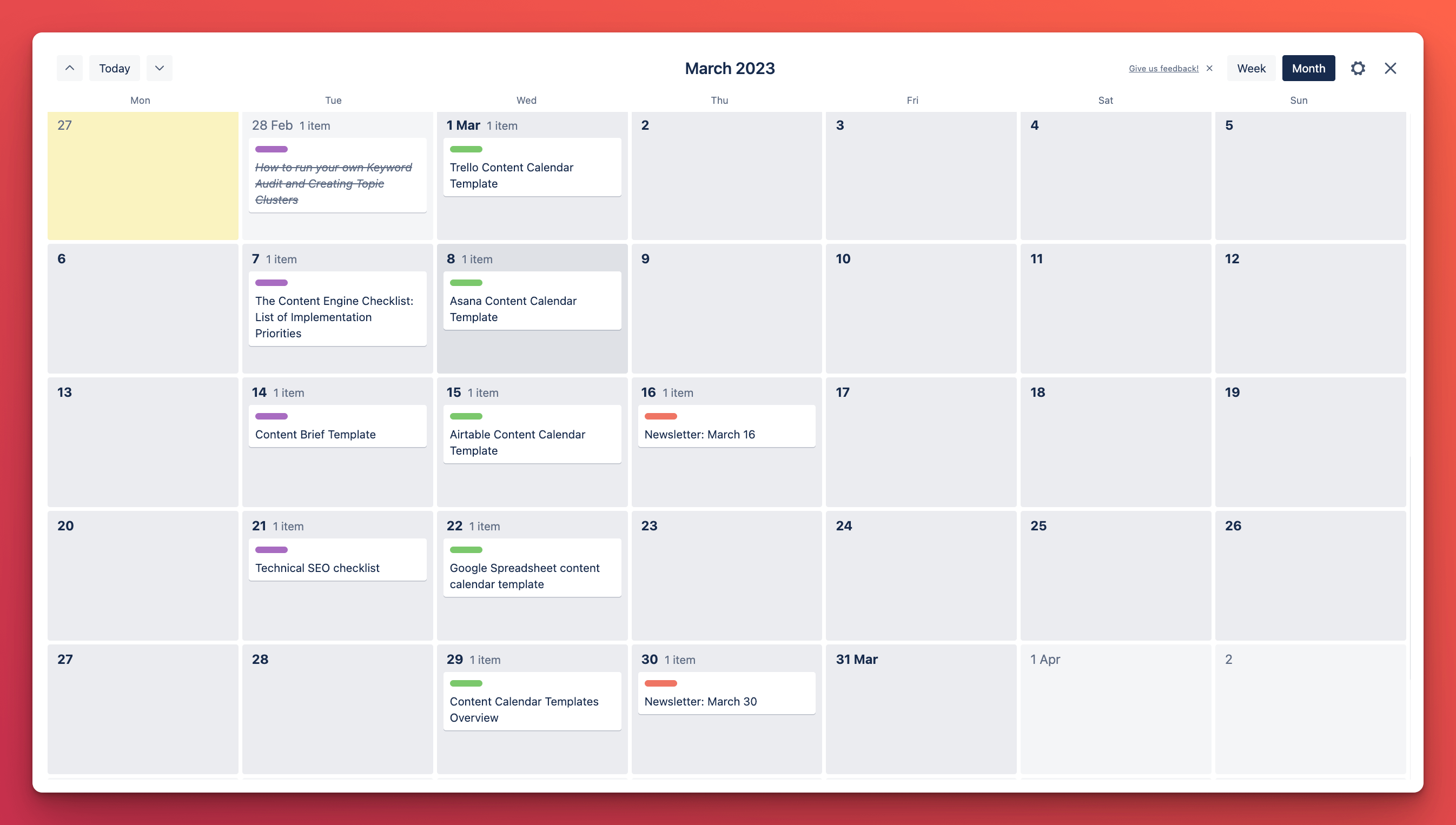Click Technical SEO checklist item
Image resolution: width=1456 pixels, height=825 pixels.
click(317, 567)
